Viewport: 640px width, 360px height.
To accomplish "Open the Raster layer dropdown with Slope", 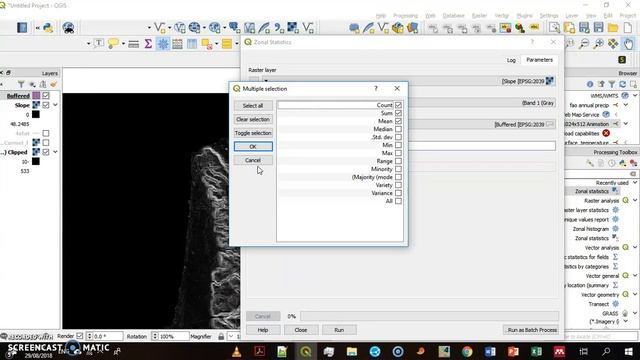I will (x=408, y=81).
